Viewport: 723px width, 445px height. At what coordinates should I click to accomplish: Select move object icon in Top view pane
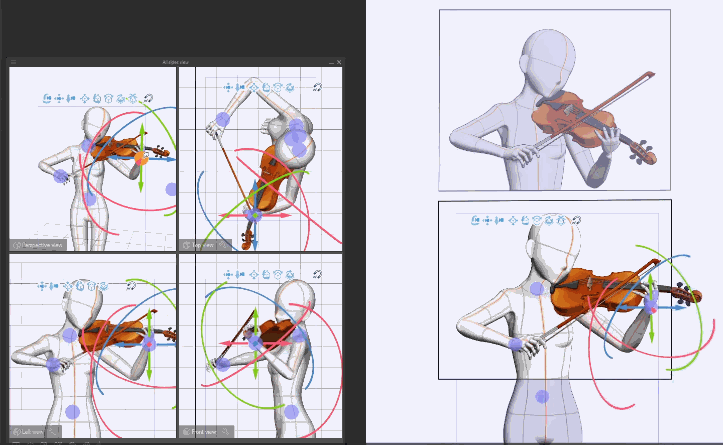(254, 87)
